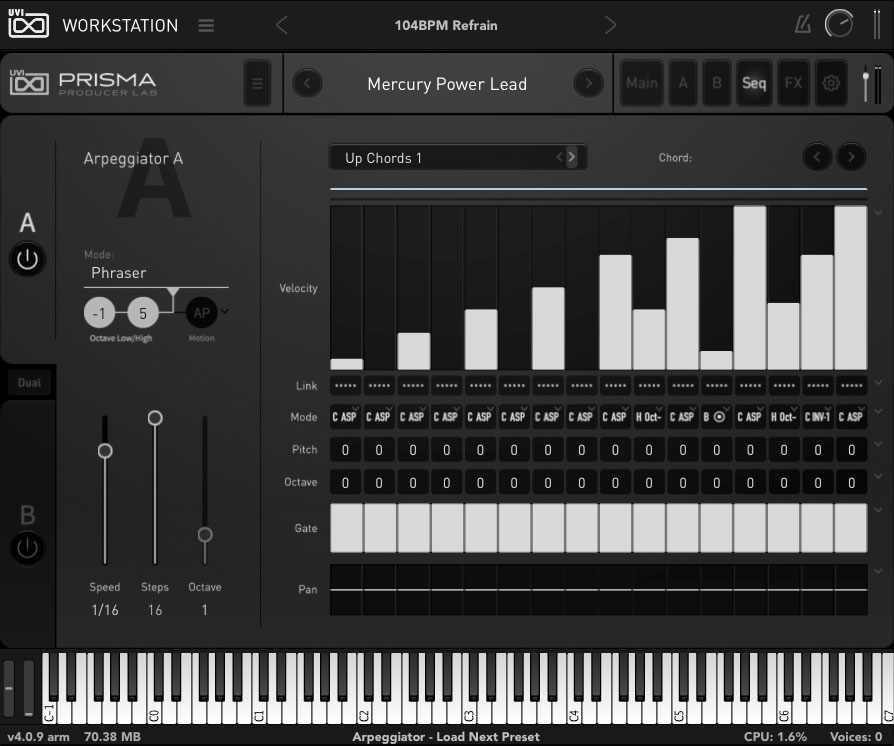Viewport: 894px width, 746px height.
Task: Open the Up Chords 1 preset dropdown
Action: [458, 157]
